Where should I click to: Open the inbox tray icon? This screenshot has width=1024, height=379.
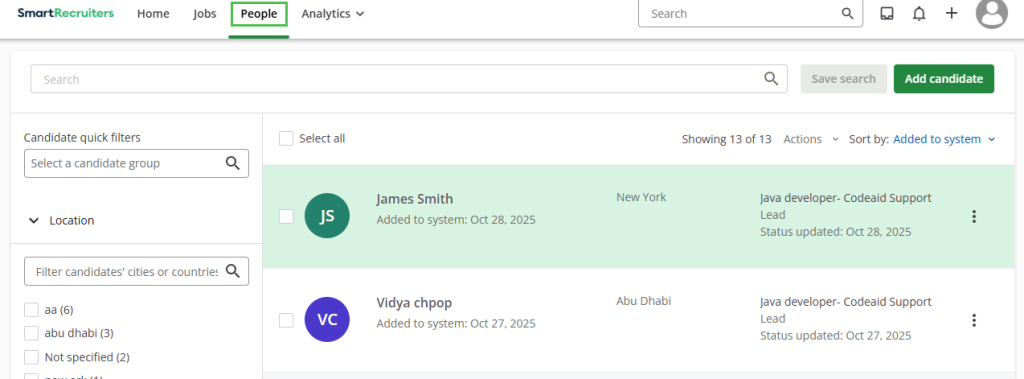tap(887, 14)
